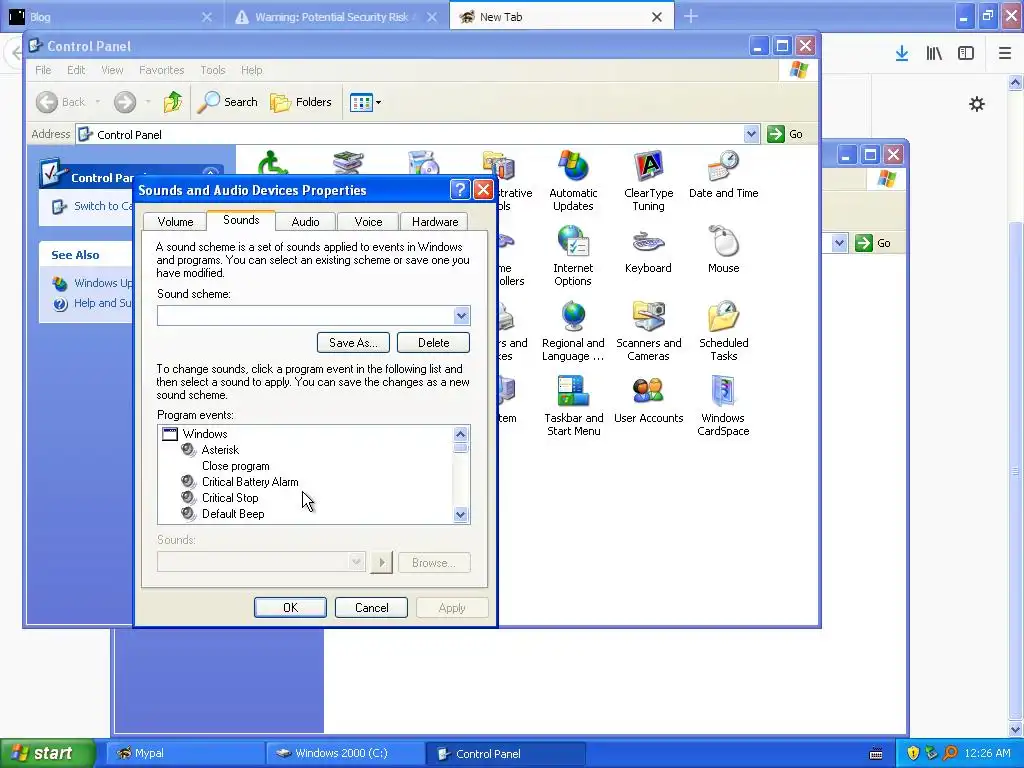This screenshot has width=1024, height=768.
Task: Open Date and Time icon
Action: pyautogui.click(x=723, y=174)
